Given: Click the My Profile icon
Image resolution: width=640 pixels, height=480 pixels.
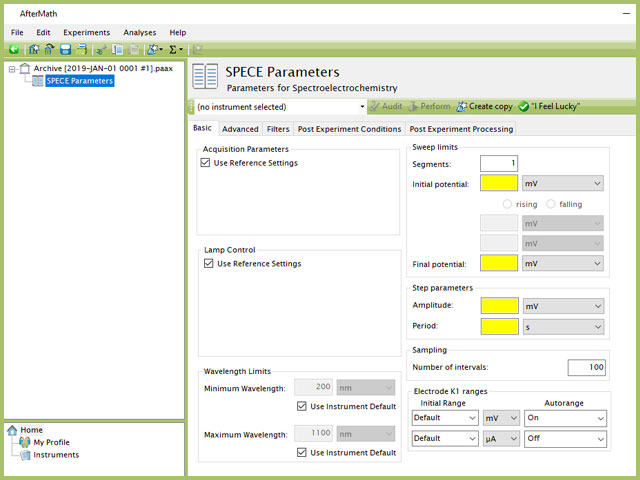Looking at the screenshot, I should pos(24,442).
